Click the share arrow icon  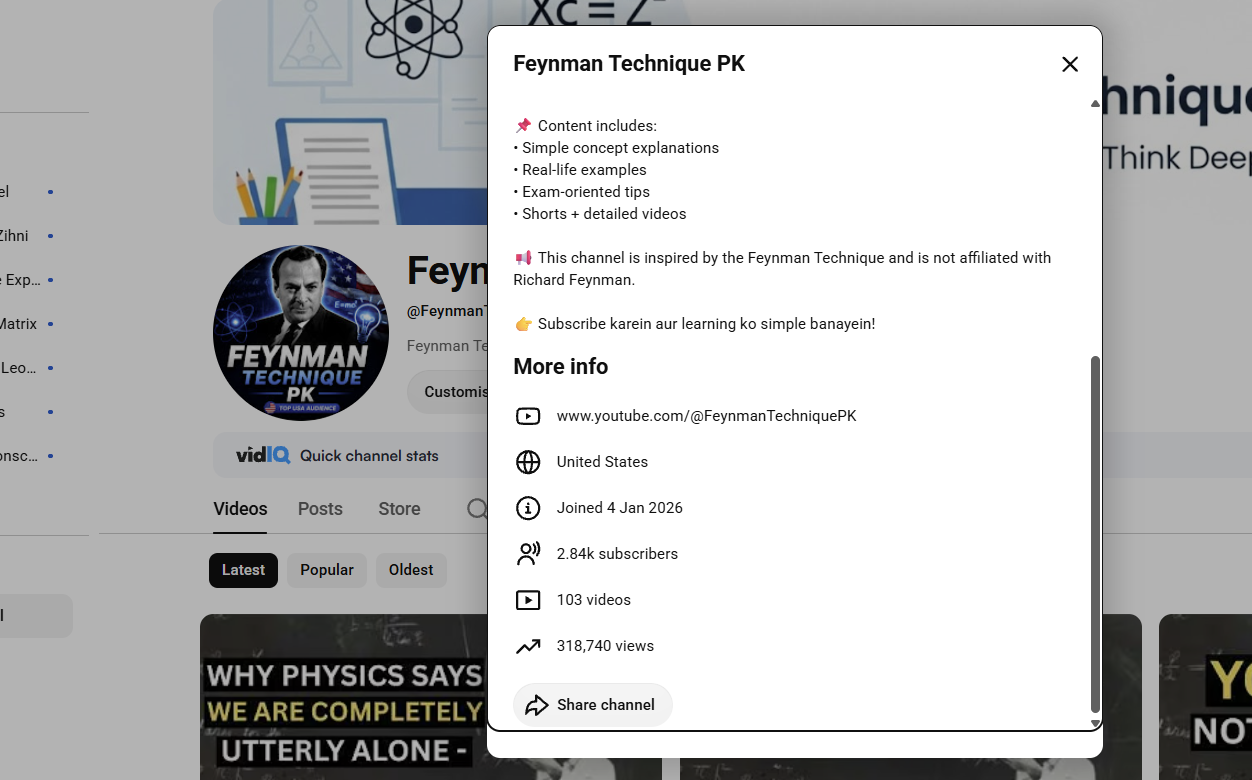pos(537,705)
